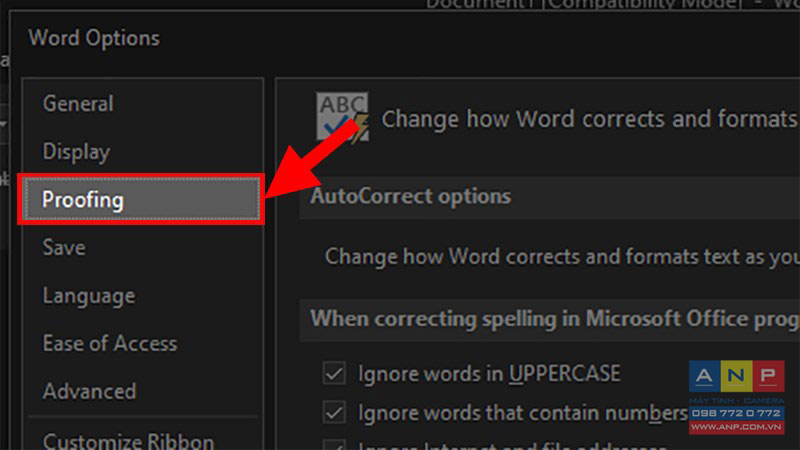Click the Word Options dialog title

pyautogui.click(x=94, y=38)
